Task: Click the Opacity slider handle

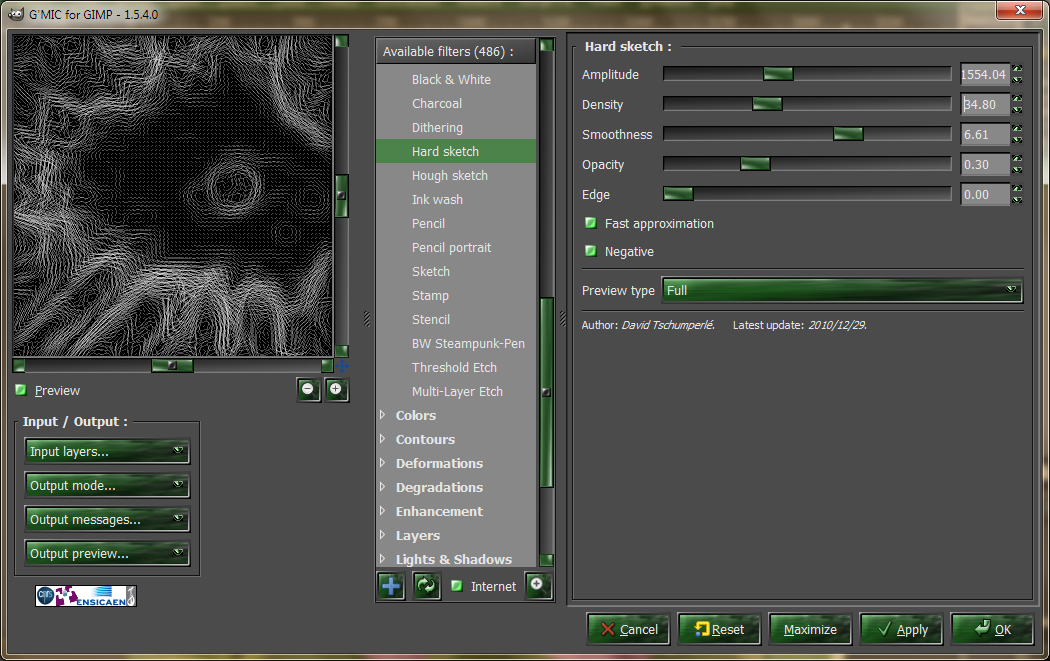Action: 755,164
